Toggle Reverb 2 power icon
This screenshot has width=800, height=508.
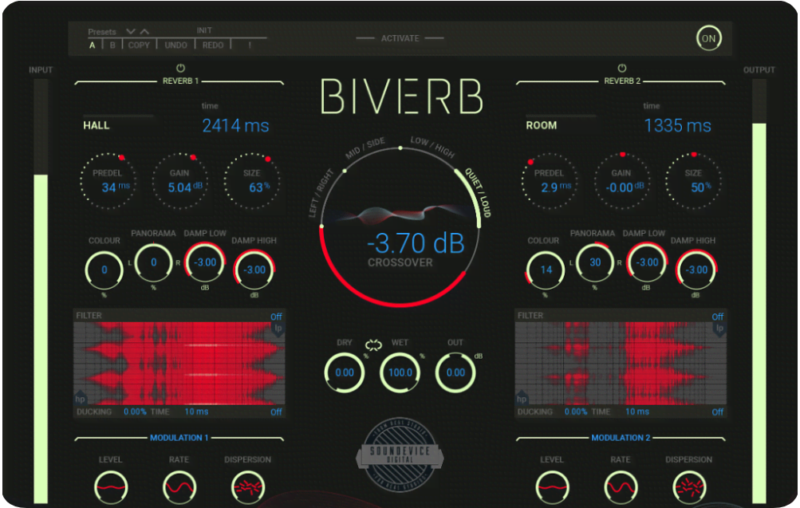[622, 68]
